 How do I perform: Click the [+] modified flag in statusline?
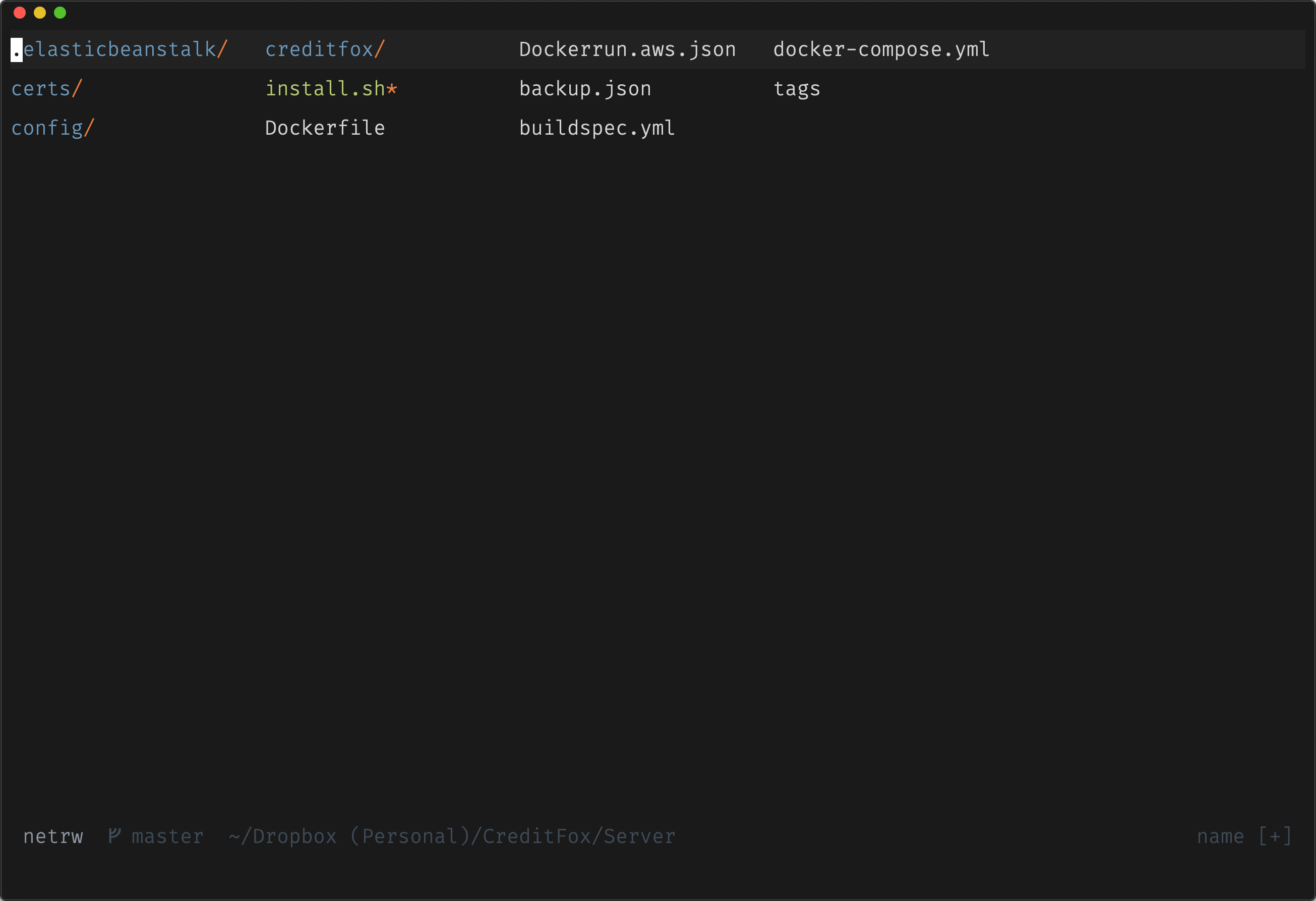1275,836
